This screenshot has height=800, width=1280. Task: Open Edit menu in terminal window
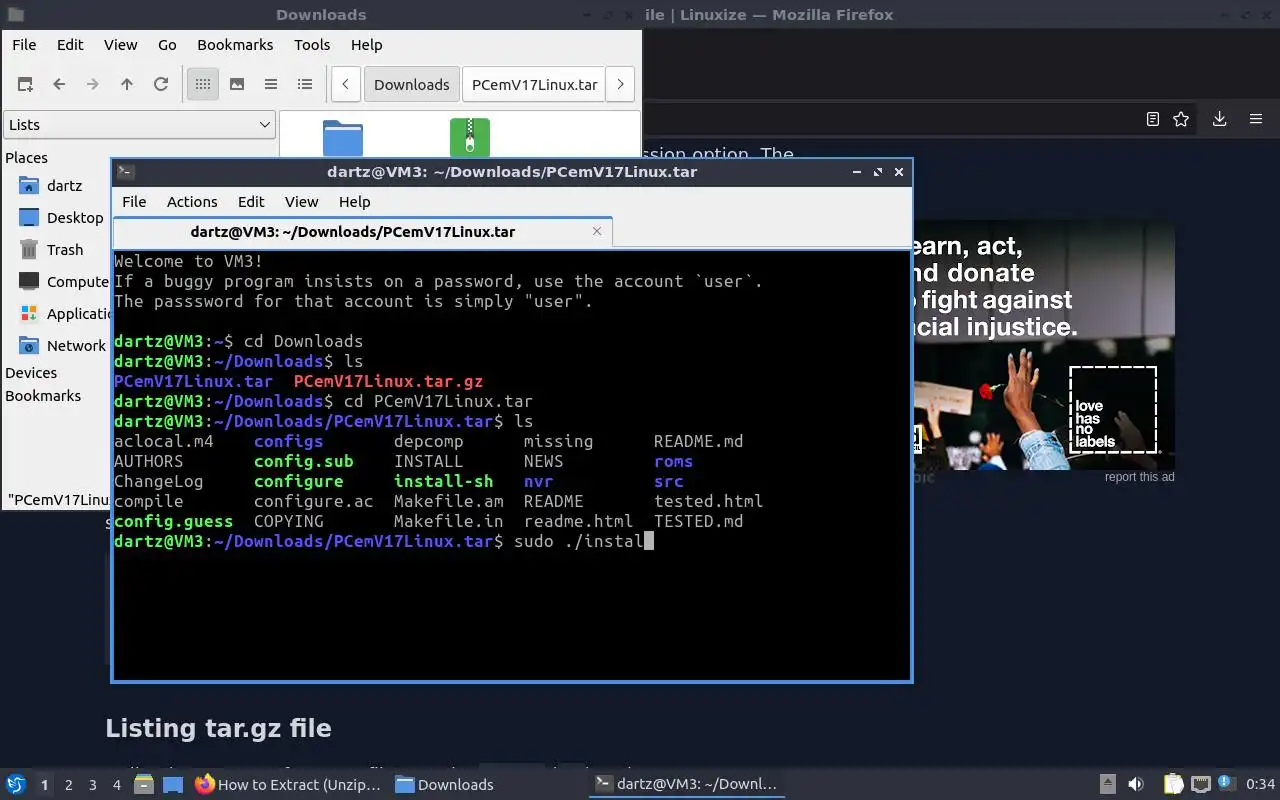point(251,201)
